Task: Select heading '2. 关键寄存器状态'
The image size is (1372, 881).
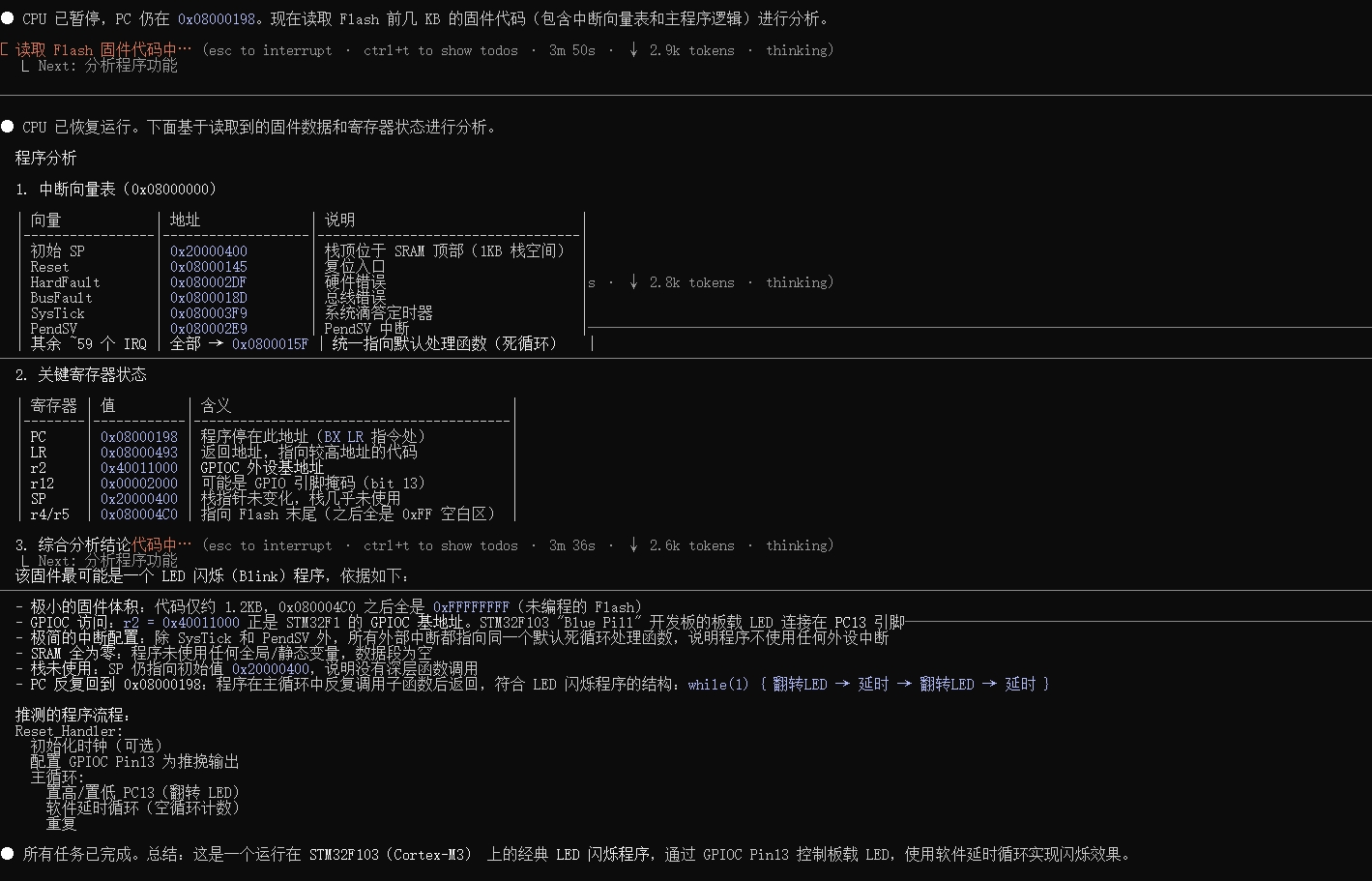Action: click(x=80, y=374)
